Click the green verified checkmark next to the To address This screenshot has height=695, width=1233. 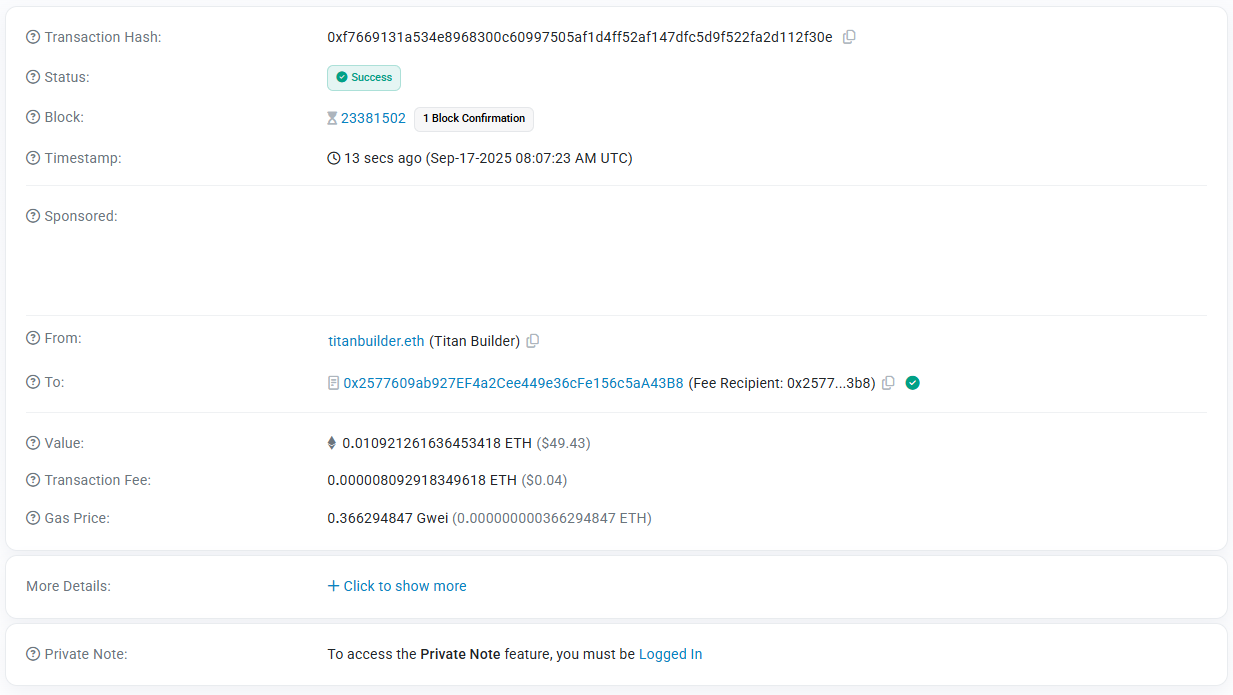tap(912, 382)
